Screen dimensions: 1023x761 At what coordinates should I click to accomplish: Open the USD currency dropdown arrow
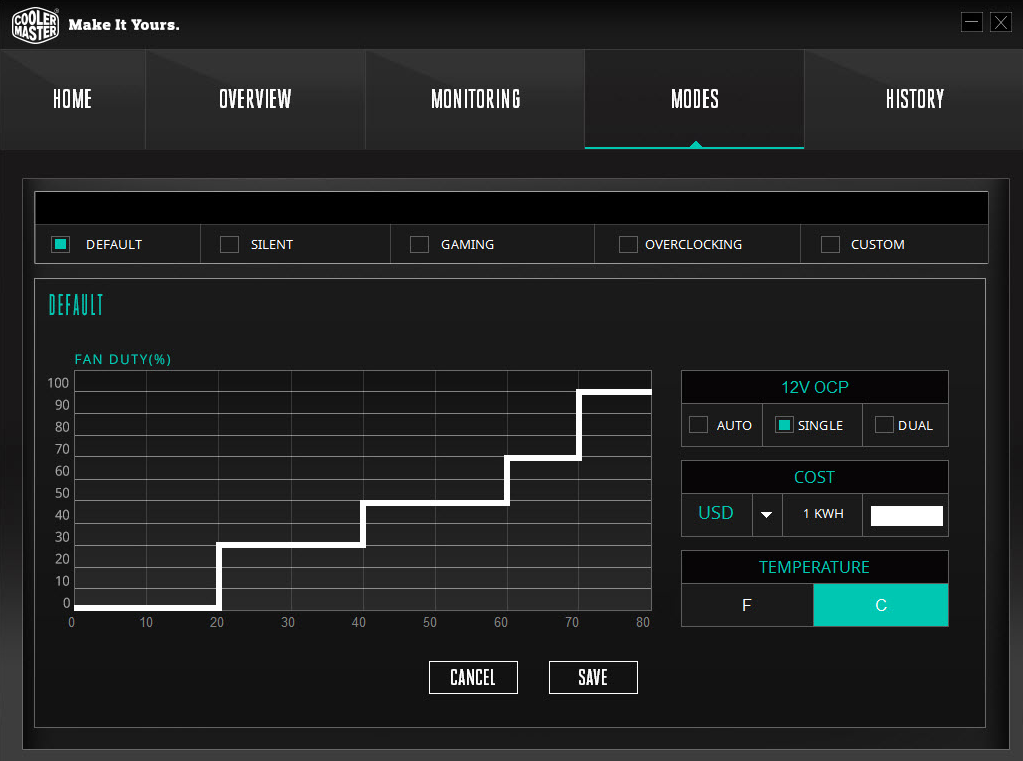[x=767, y=514]
